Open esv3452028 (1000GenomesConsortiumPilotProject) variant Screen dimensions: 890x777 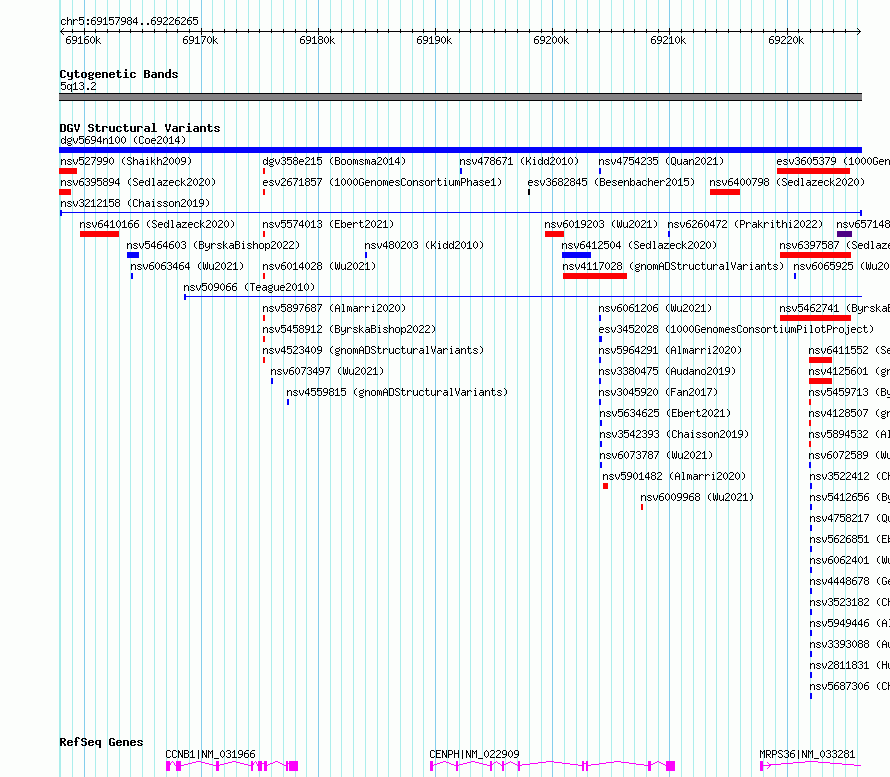(736, 329)
